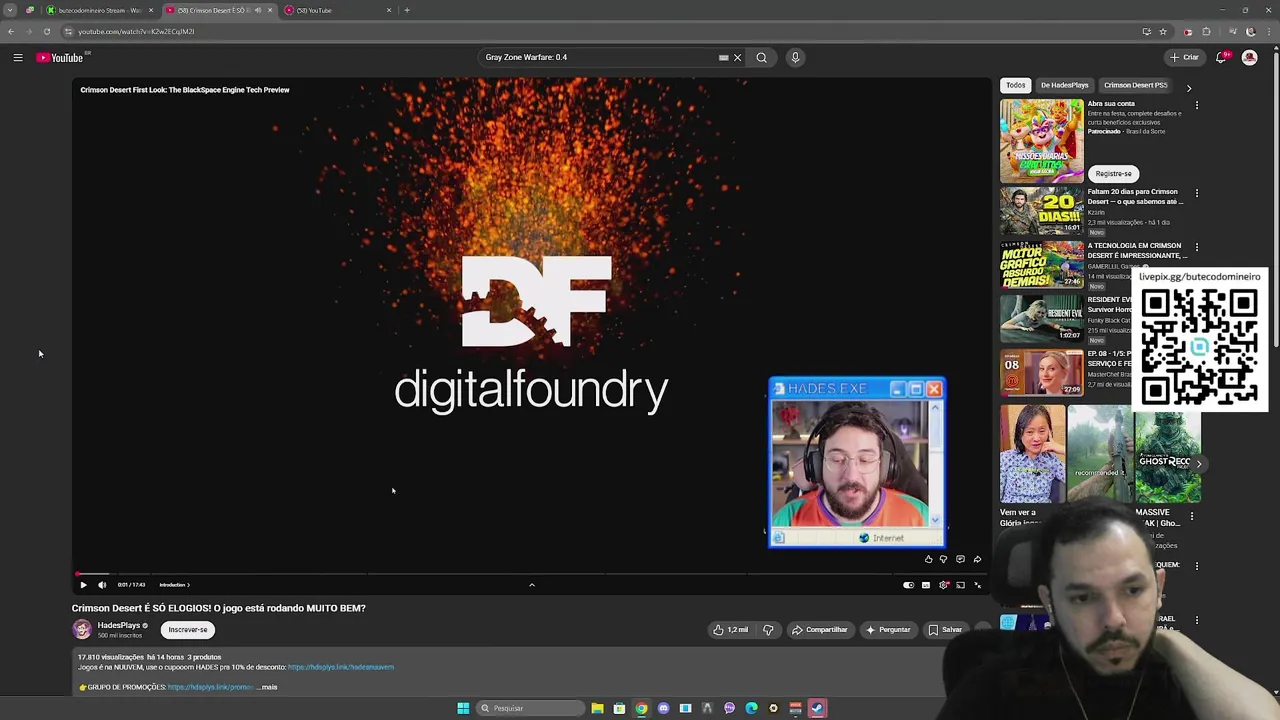Mute the video with the volume icon
This screenshot has width=1280, height=720.
coord(102,585)
